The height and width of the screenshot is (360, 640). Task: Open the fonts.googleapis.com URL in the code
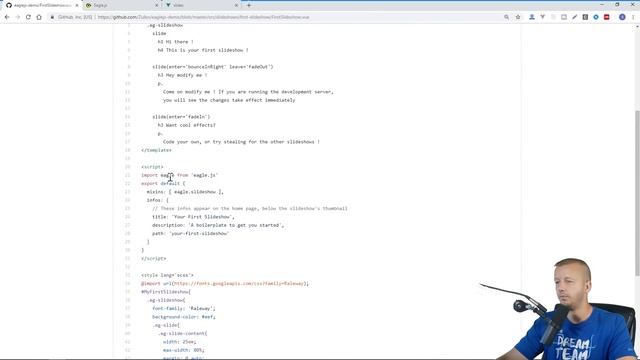click(239, 283)
